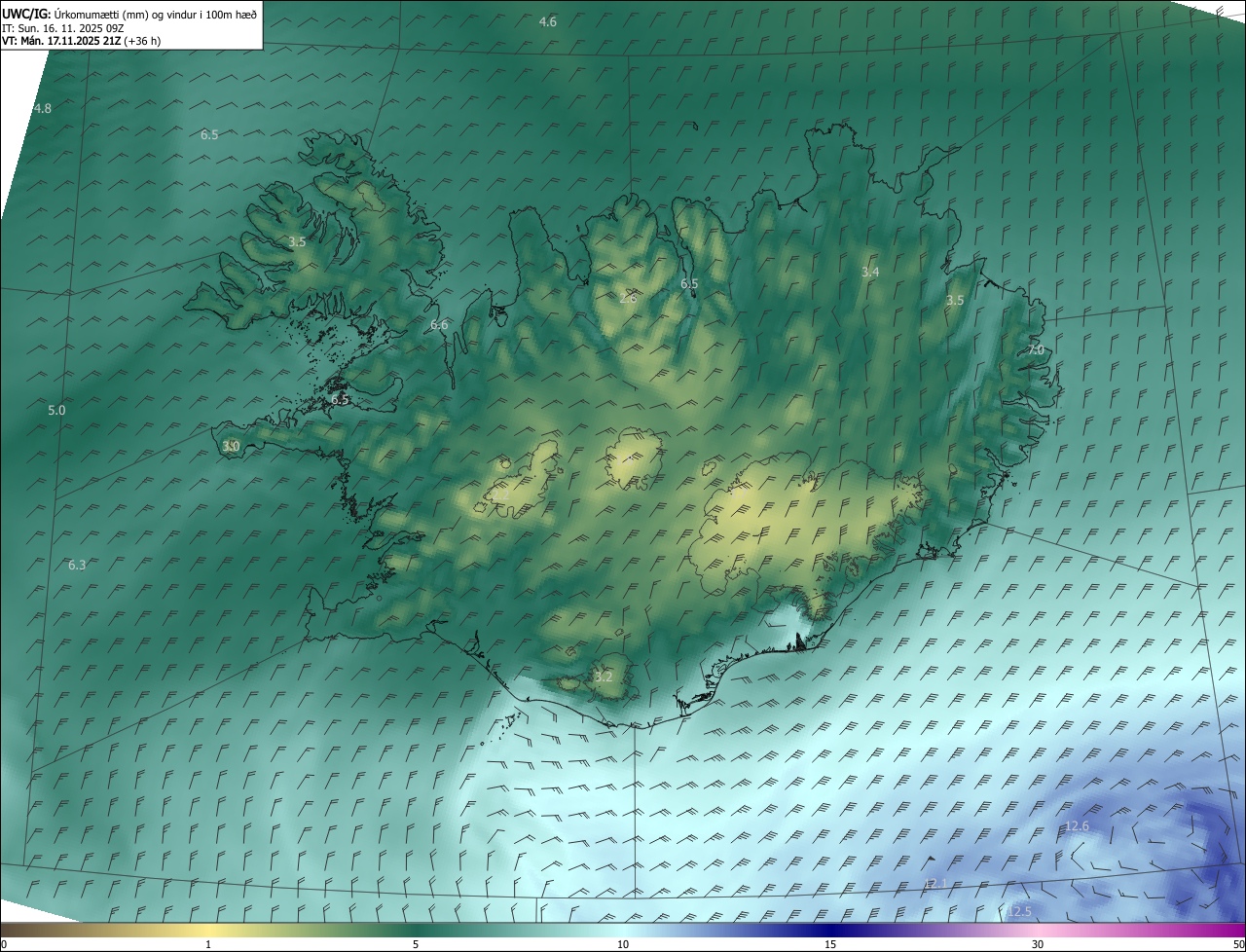Viewport: 1246px width, 952px height.
Task: Click the 6.3 value label
Action: pyautogui.click(x=77, y=565)
